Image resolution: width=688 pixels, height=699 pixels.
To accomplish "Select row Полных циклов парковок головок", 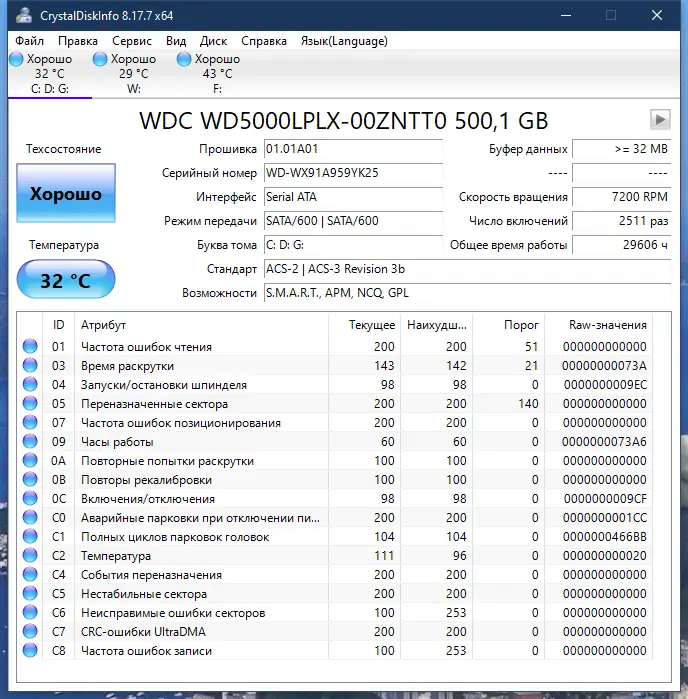I will (x=335, y=536).
